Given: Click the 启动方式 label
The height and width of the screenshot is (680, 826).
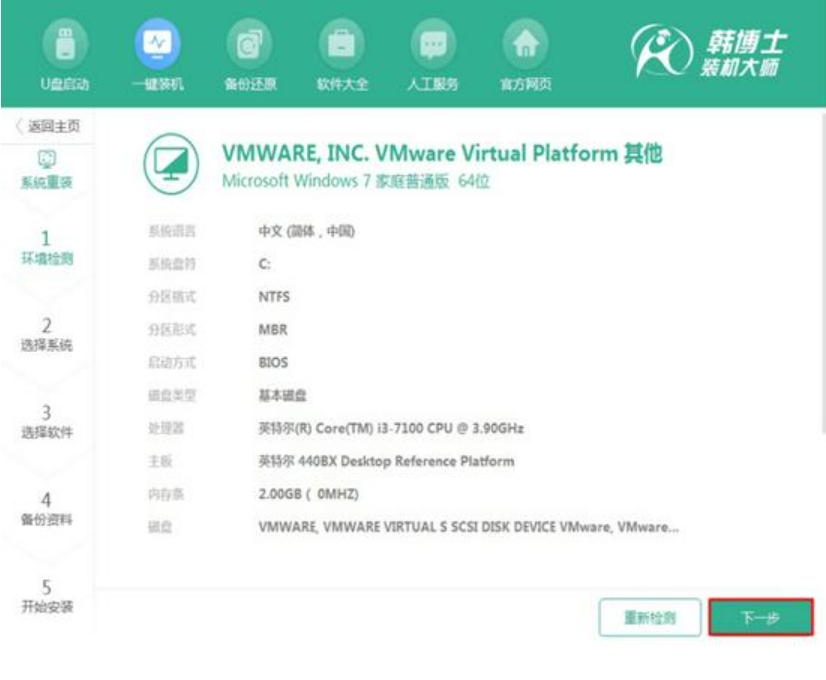Looking at the screenshot, I should 172,362.
